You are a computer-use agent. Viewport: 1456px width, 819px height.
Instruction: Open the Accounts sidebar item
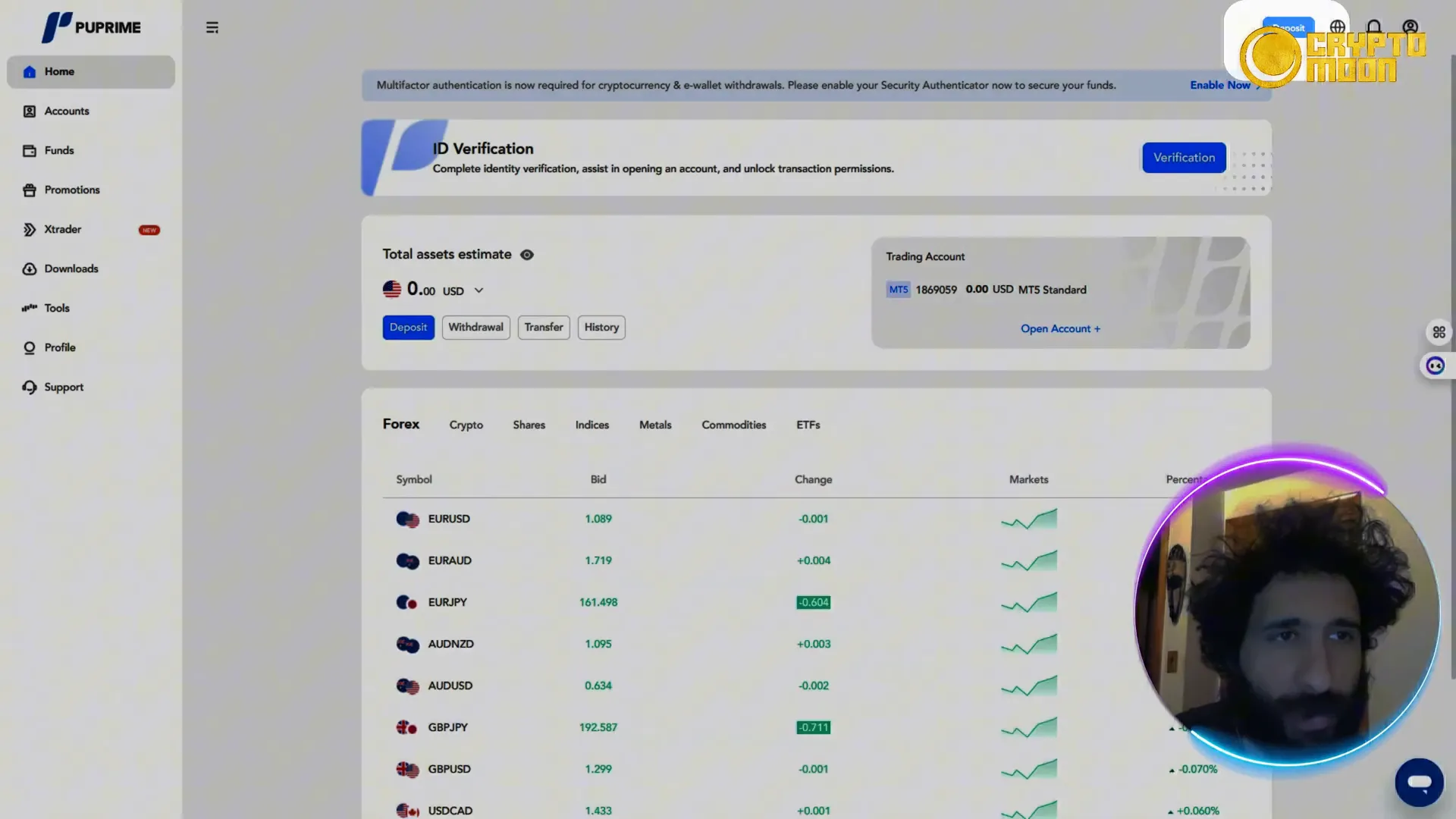tap(91, 111)
